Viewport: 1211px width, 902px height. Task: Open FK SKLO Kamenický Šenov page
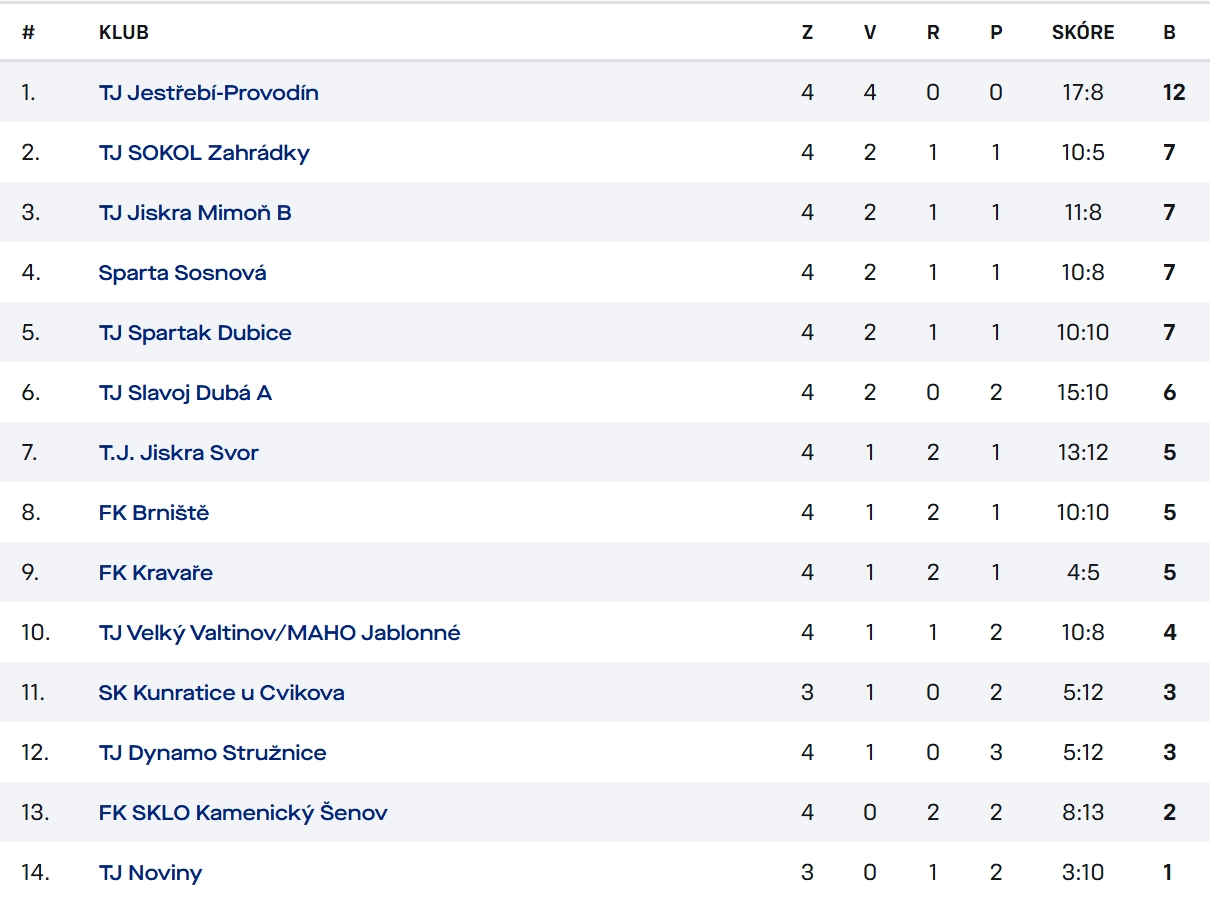click(243, 813)
